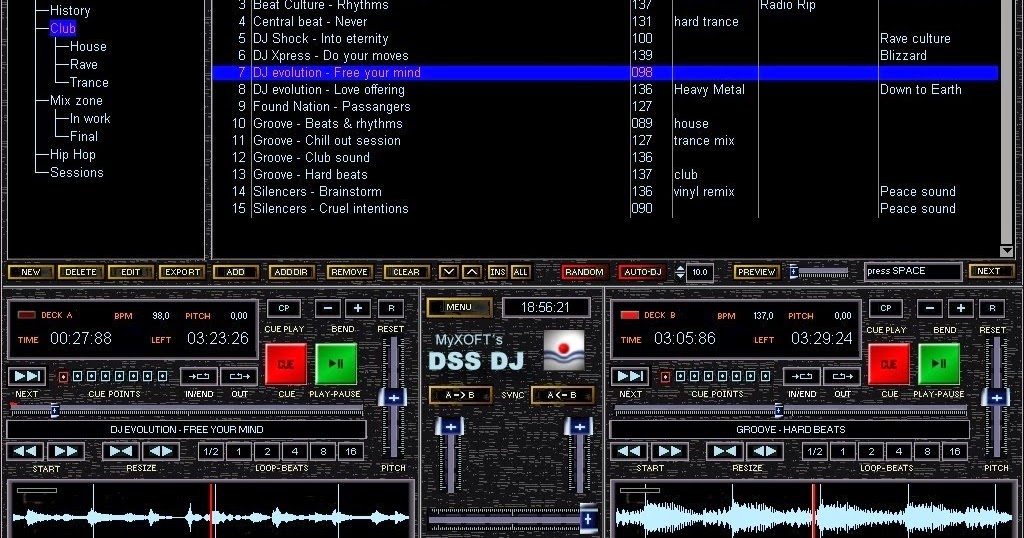Select Deck A 1/2 loop beats
The image size is (1024, 538).
(x=211, y=451)
